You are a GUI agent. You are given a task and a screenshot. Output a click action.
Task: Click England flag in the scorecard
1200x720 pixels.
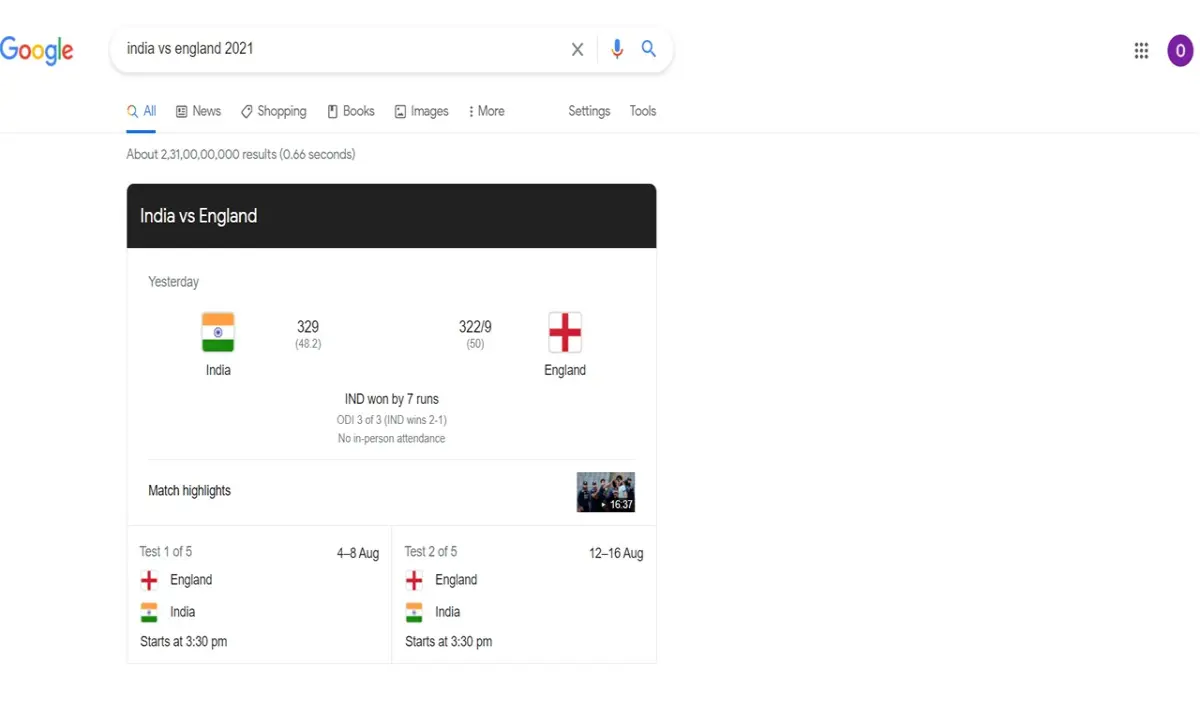pyautogui.click(x=565, y=332)
